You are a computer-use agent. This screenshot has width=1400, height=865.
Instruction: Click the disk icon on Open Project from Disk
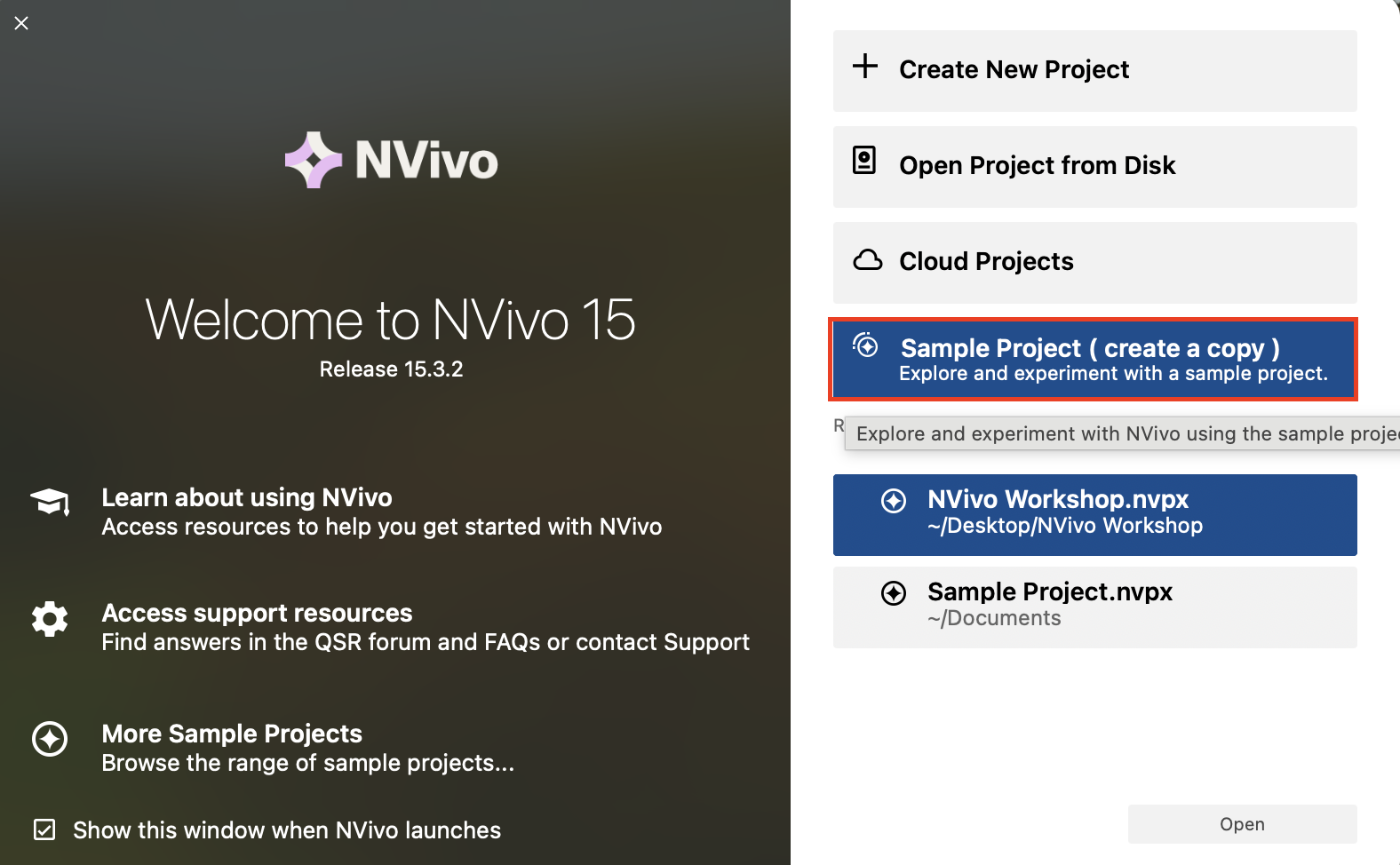pos(864,160)
